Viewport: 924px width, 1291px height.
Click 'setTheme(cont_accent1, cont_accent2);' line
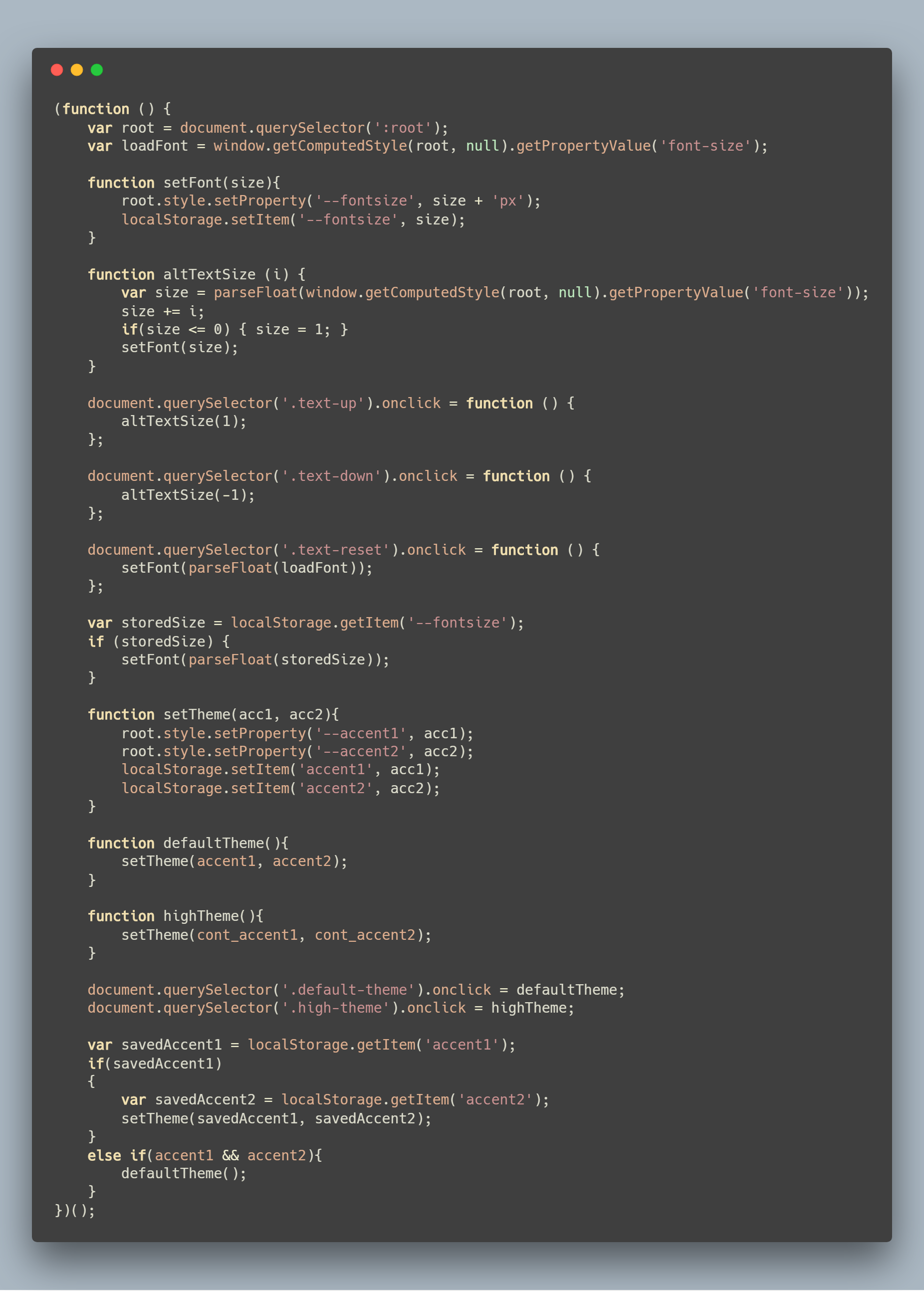point(276,935)
